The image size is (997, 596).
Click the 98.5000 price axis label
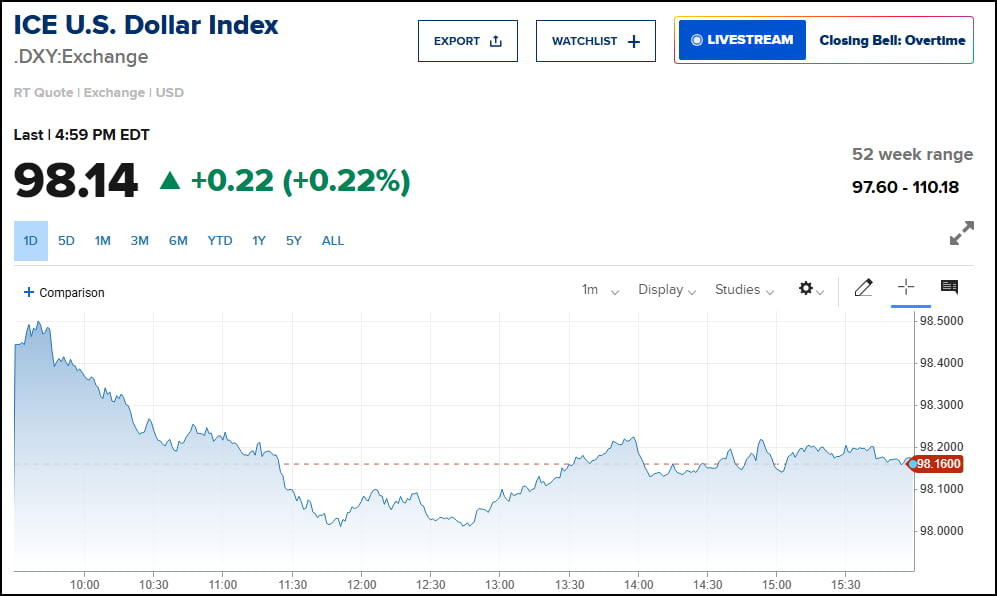pyautogui.click(x=942, y=321)
